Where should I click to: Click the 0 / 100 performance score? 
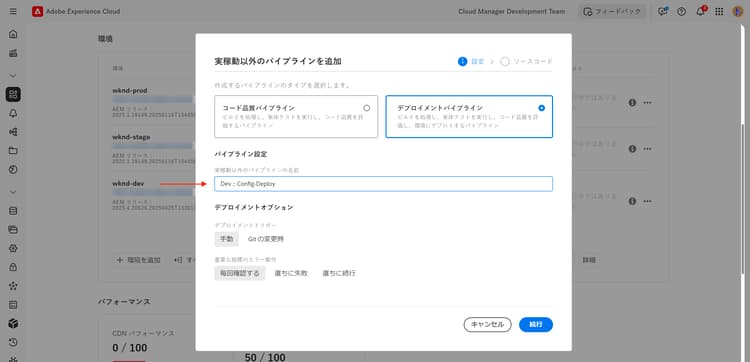click(130, 348)
